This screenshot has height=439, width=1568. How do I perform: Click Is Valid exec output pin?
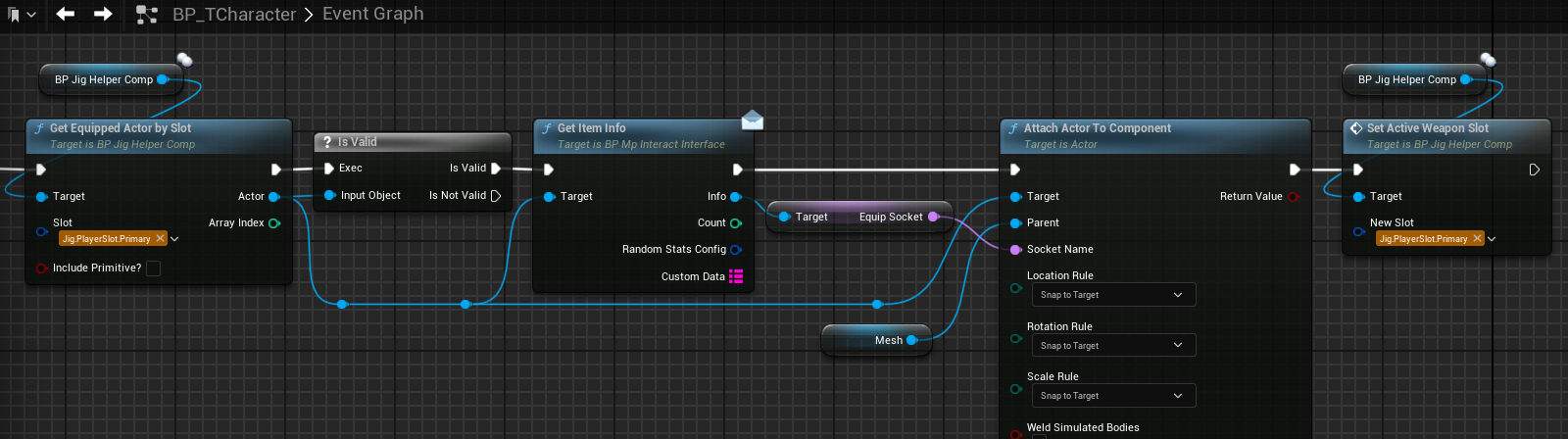click(x=496, y=169)
